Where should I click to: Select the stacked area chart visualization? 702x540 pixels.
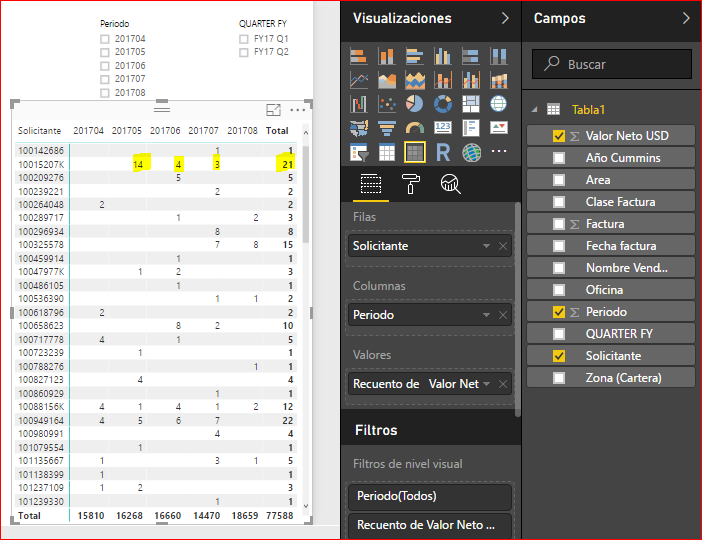(x=415, y=81)
